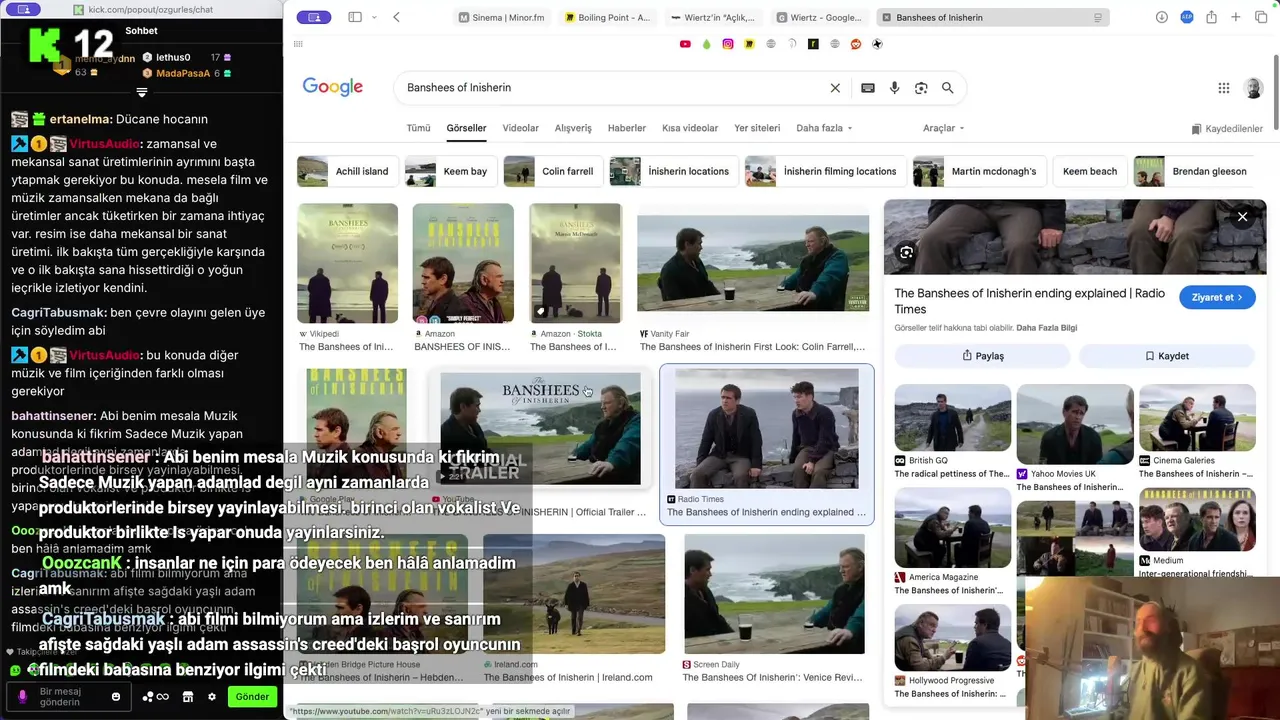Click the purple microphone icon in chat input
This screenshot has width=1280, height=720.
click(23, 697)
